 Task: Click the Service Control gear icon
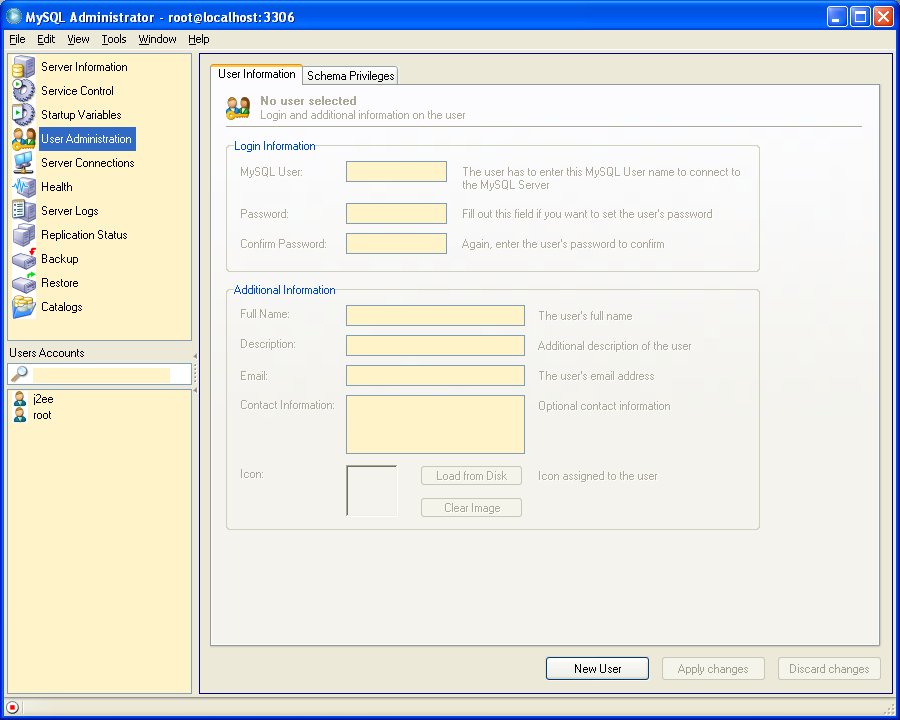click(24, 91)
